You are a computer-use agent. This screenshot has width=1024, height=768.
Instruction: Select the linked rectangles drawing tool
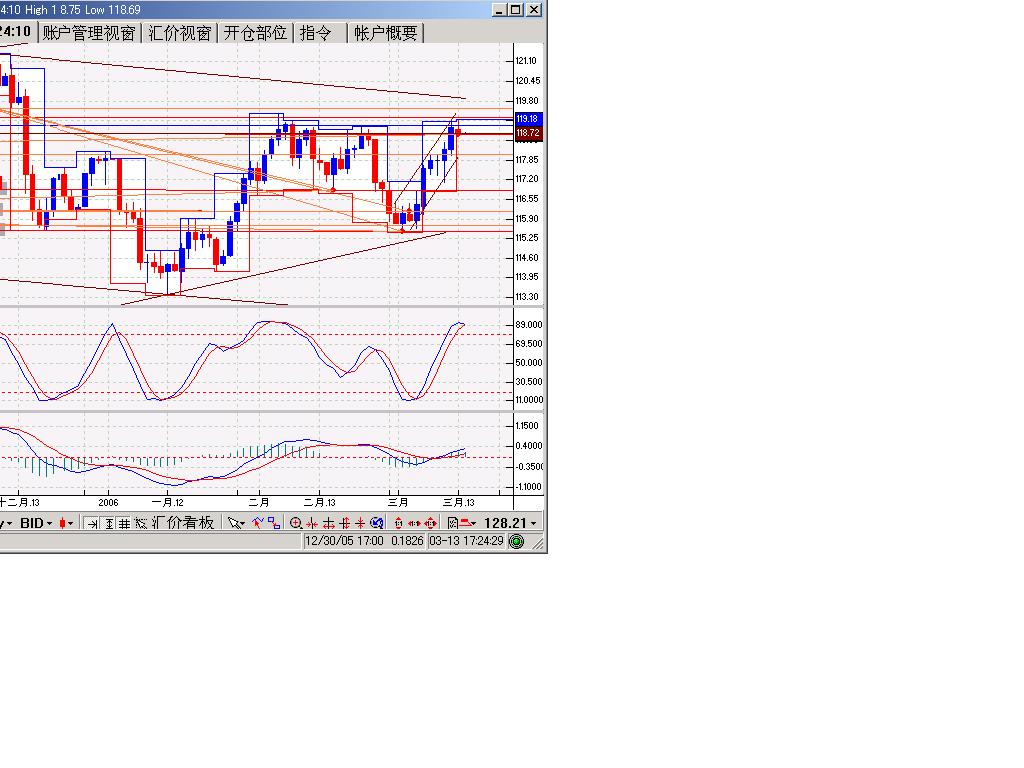[x=274, y=523]
